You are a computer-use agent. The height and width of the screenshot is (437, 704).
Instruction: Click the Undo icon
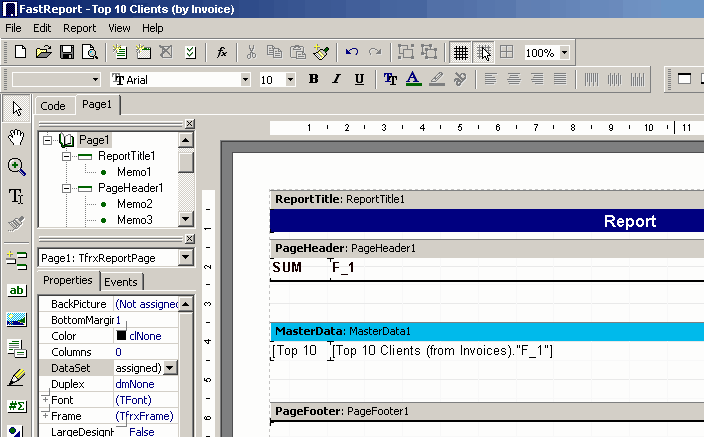point(351,52)
